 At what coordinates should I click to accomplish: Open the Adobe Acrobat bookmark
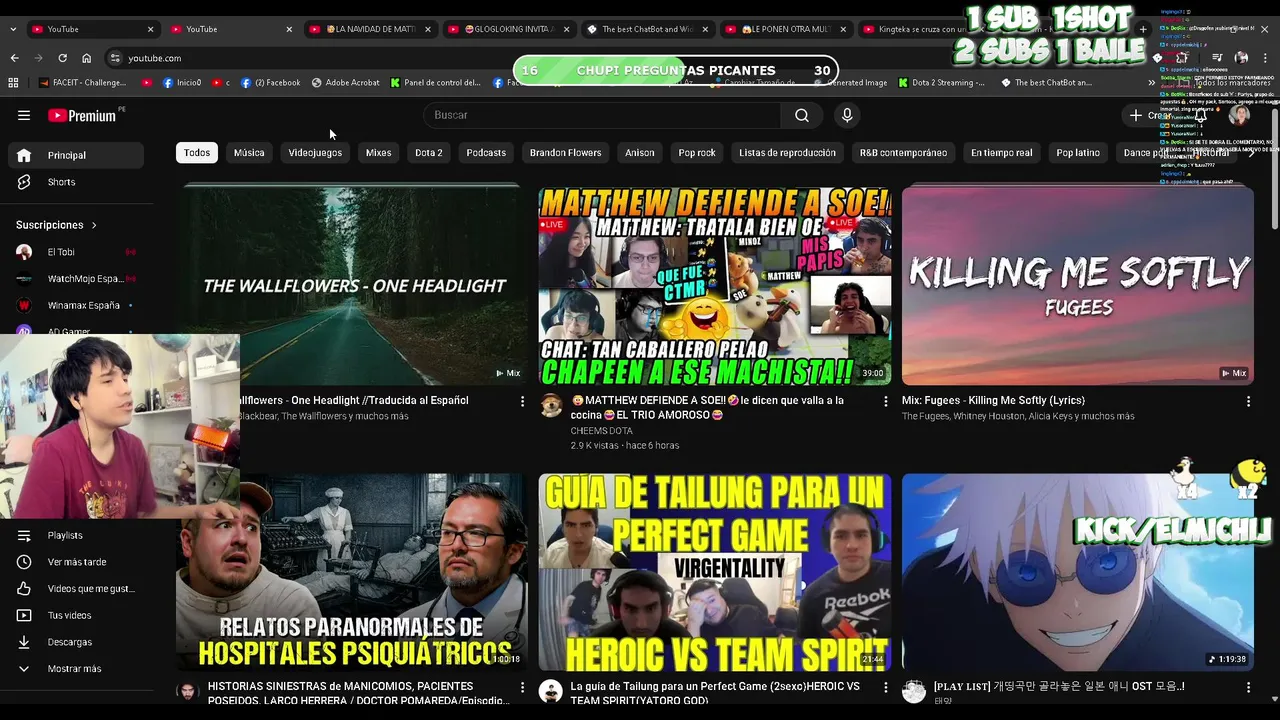point(346,83)
